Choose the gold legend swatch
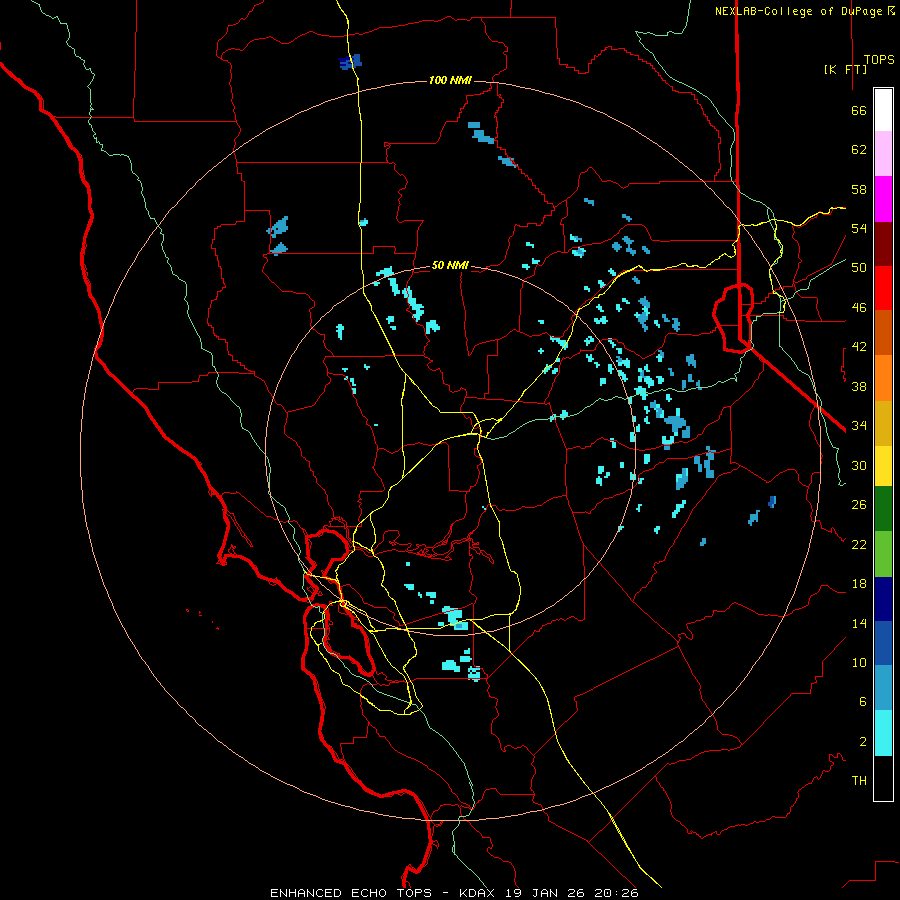 point(883,424)
